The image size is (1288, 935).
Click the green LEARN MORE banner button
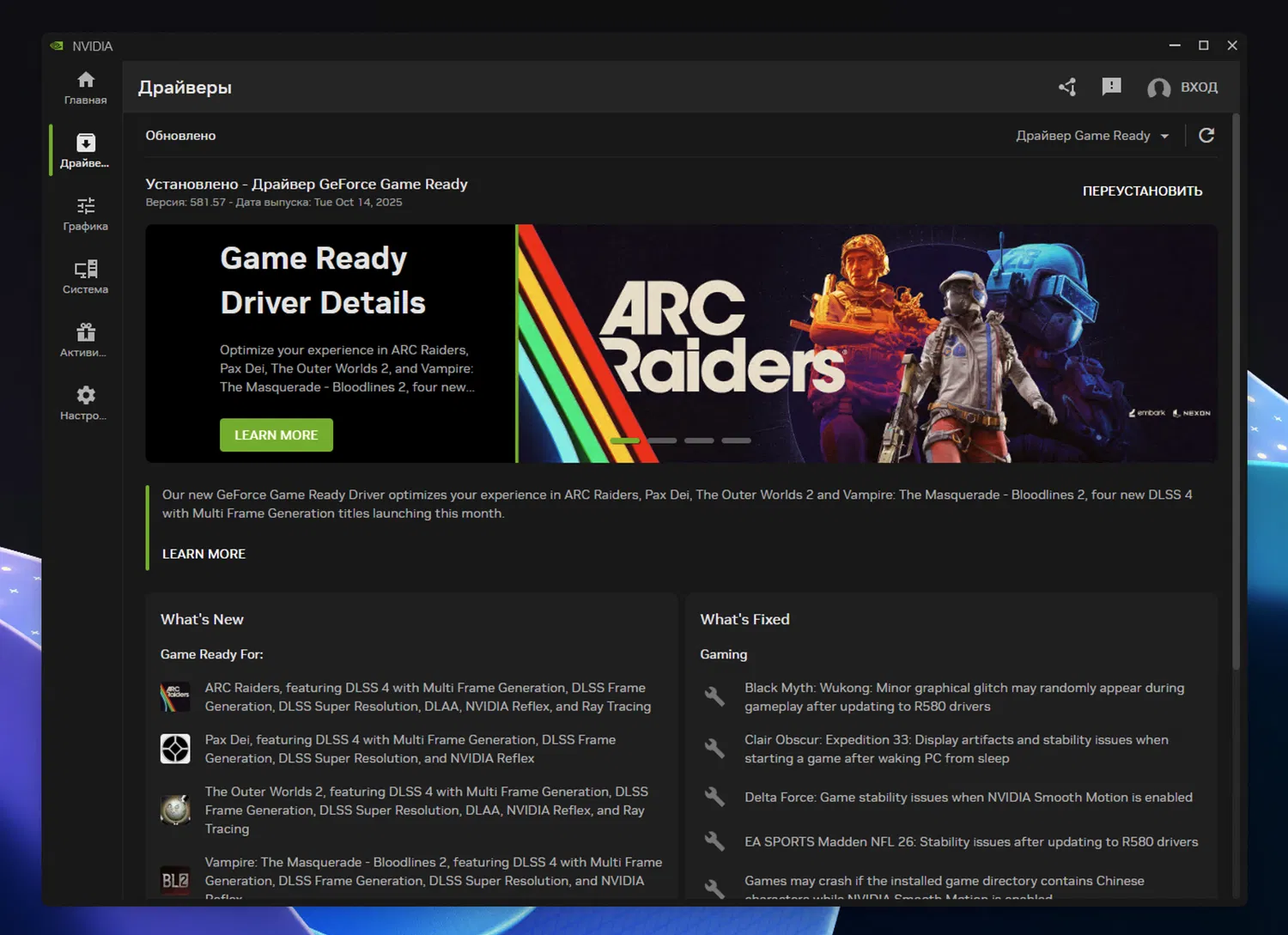click(x=276, y=435)
